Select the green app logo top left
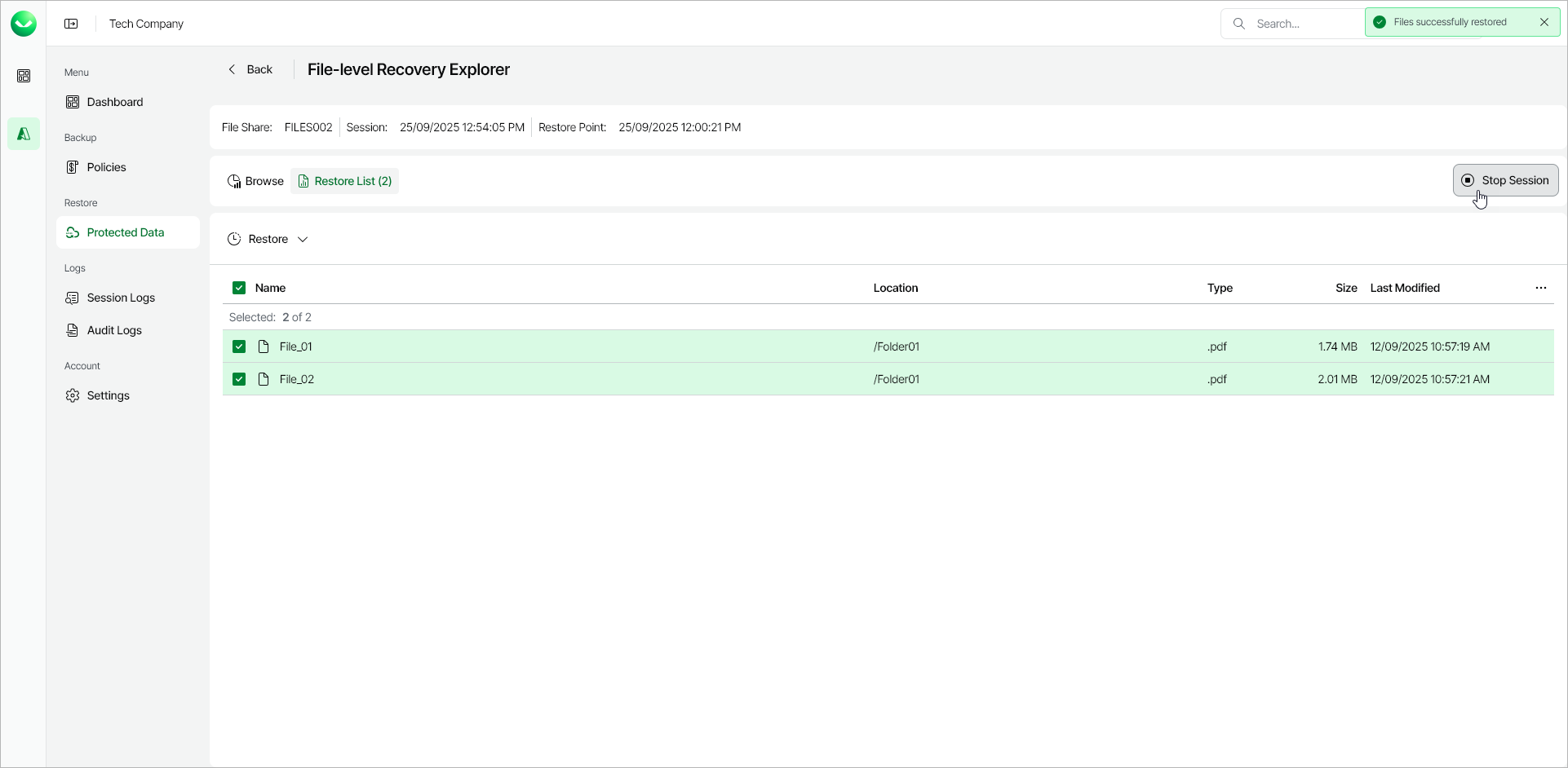 coord(24,23)
